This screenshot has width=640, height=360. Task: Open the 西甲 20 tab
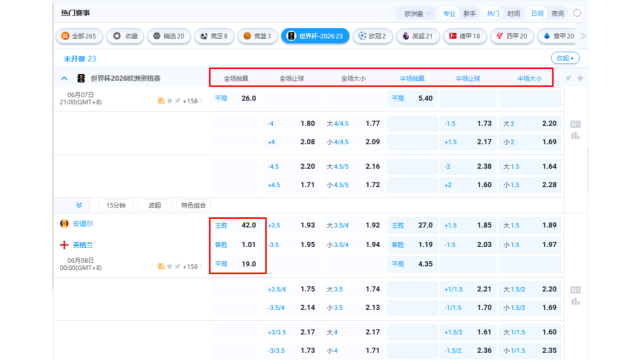pyautogui.click(x=512, y=36)
